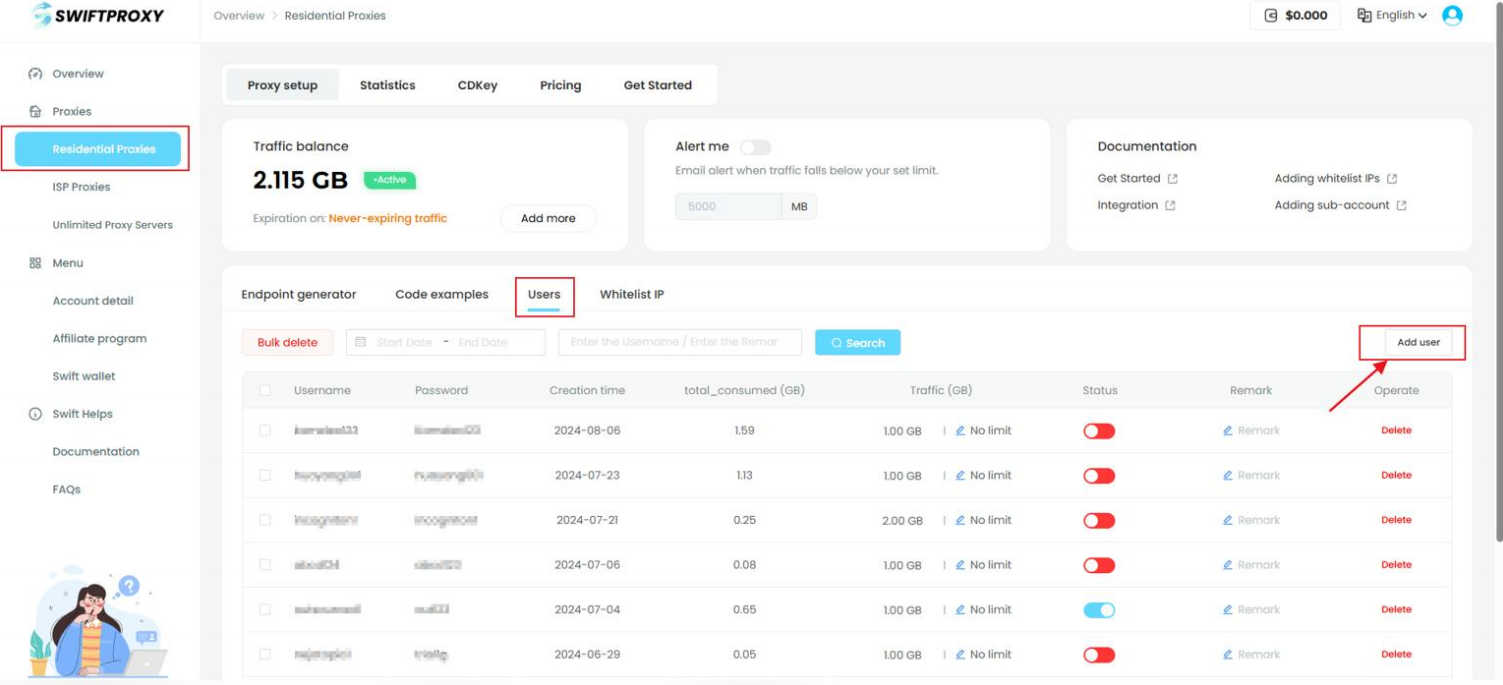Tick the select-all checkbox in table header
The height and width of the screenshot is (685, 1503).
coord(265,390)
